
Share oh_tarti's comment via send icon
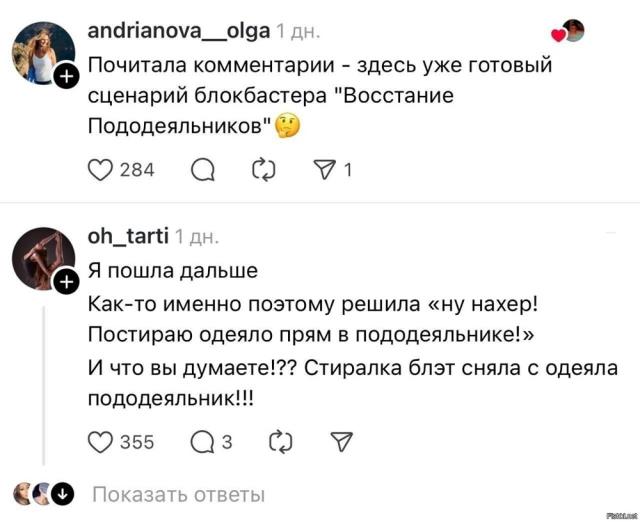coord(341,441)
